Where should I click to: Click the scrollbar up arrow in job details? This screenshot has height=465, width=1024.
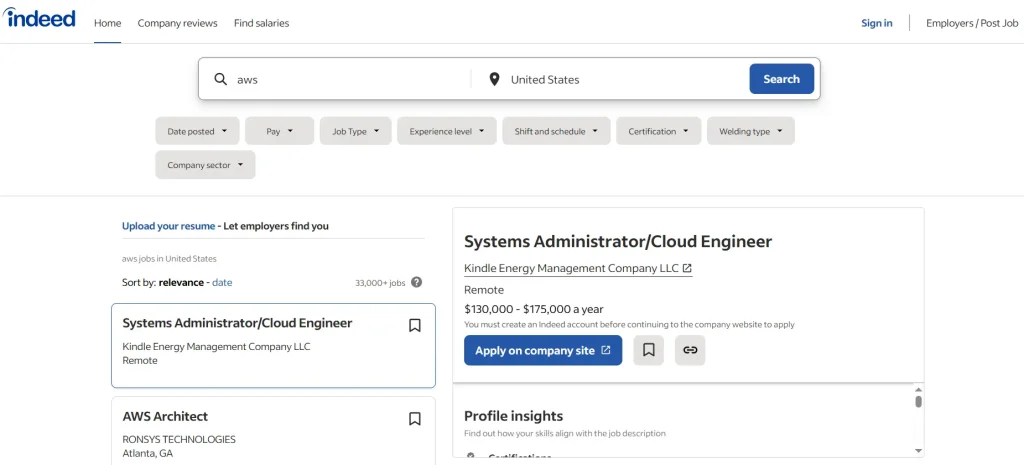pyautogui.click(x=918, y=389)
